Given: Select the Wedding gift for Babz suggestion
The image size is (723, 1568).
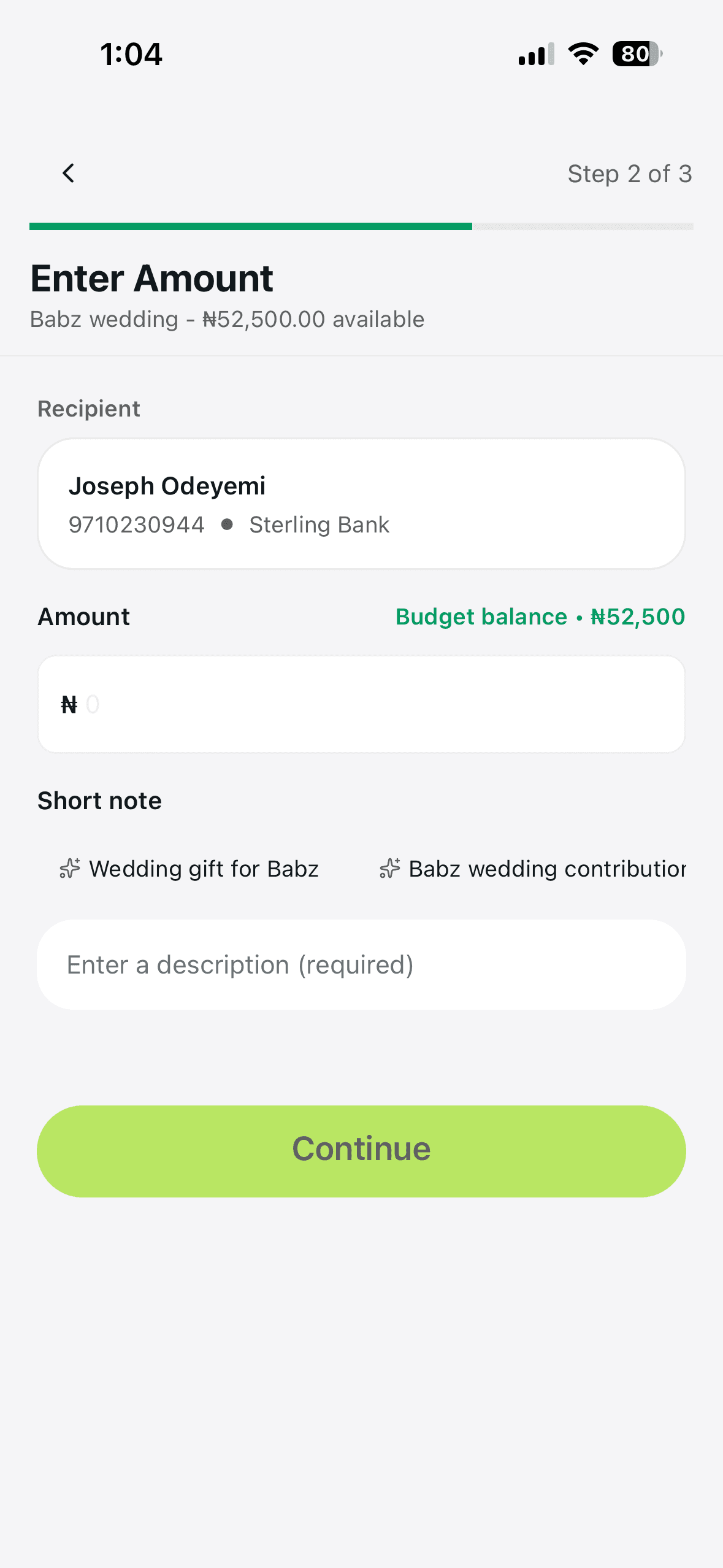Looking at the screenshot, I should click(203, 869).
